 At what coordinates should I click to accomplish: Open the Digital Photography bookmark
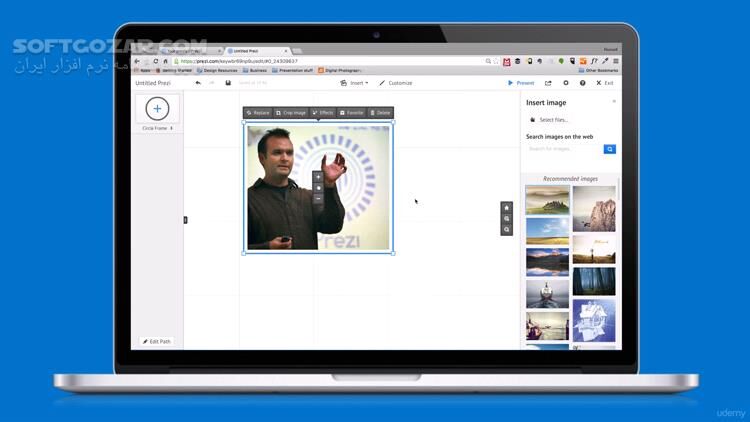tap(340, 70)
